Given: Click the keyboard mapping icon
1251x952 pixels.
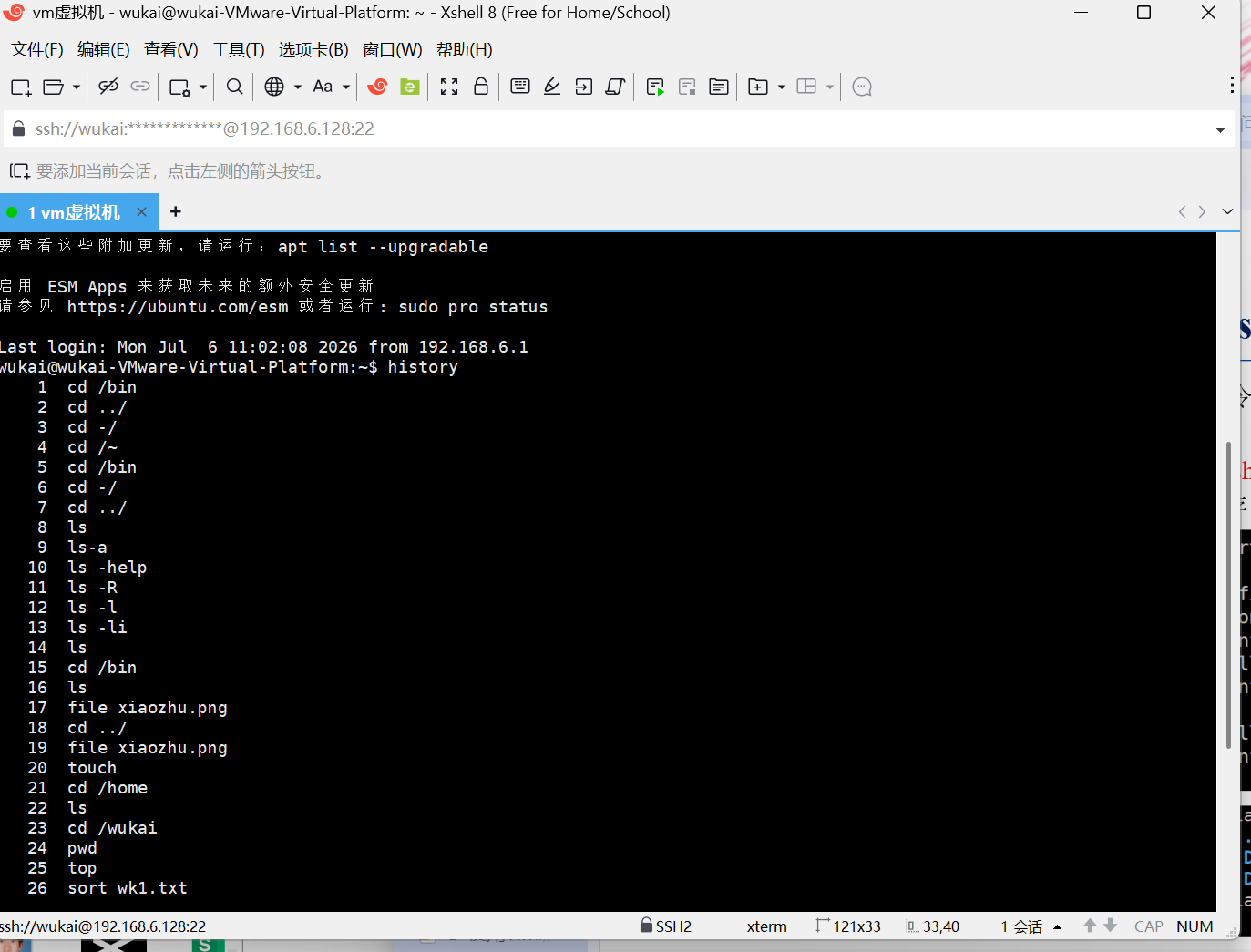Looking at the screenshot, I should pyautogui.click(x=520, y=87).
